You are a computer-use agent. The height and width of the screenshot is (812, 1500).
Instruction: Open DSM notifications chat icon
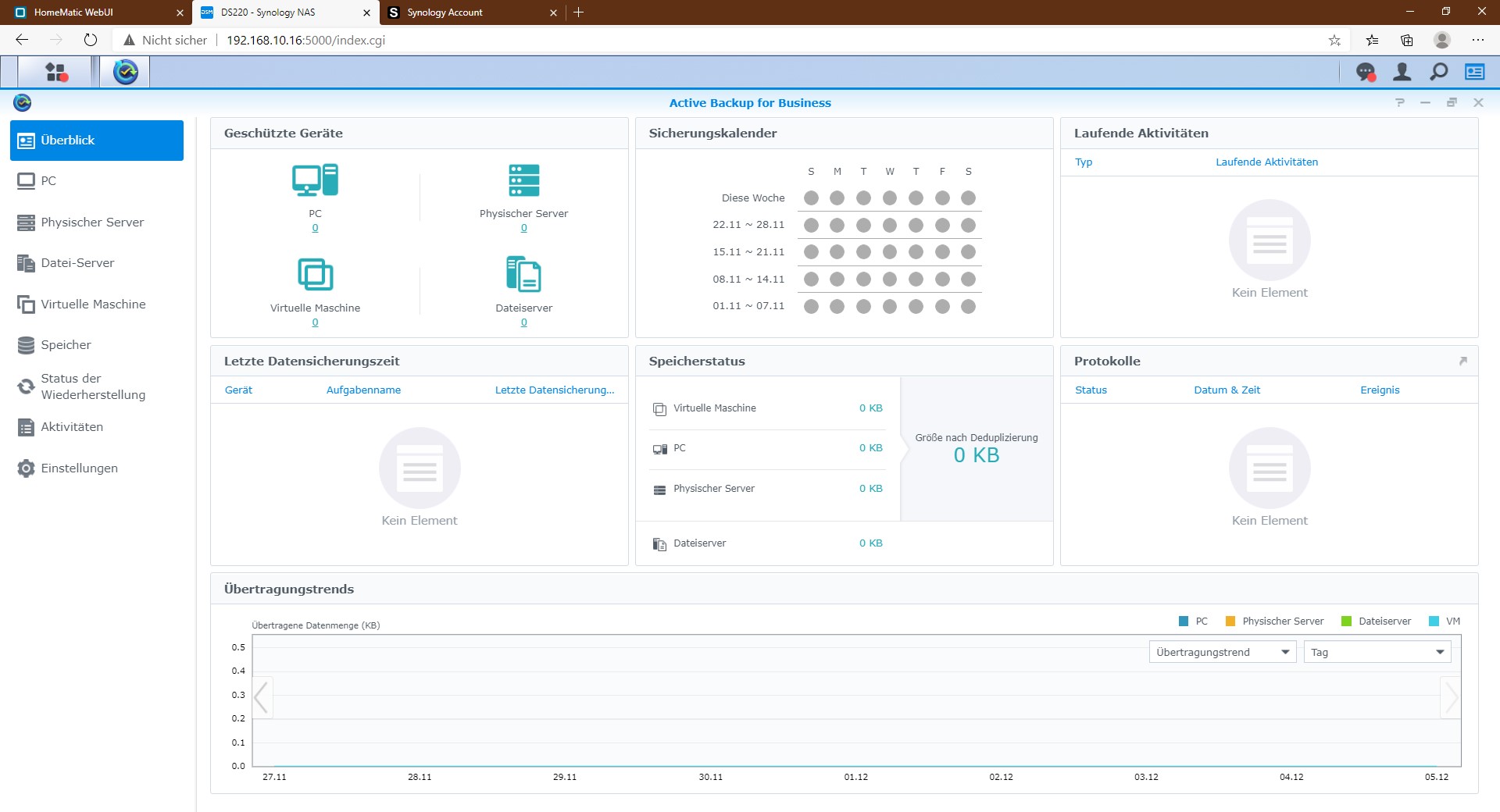[x=1366, y=72]
